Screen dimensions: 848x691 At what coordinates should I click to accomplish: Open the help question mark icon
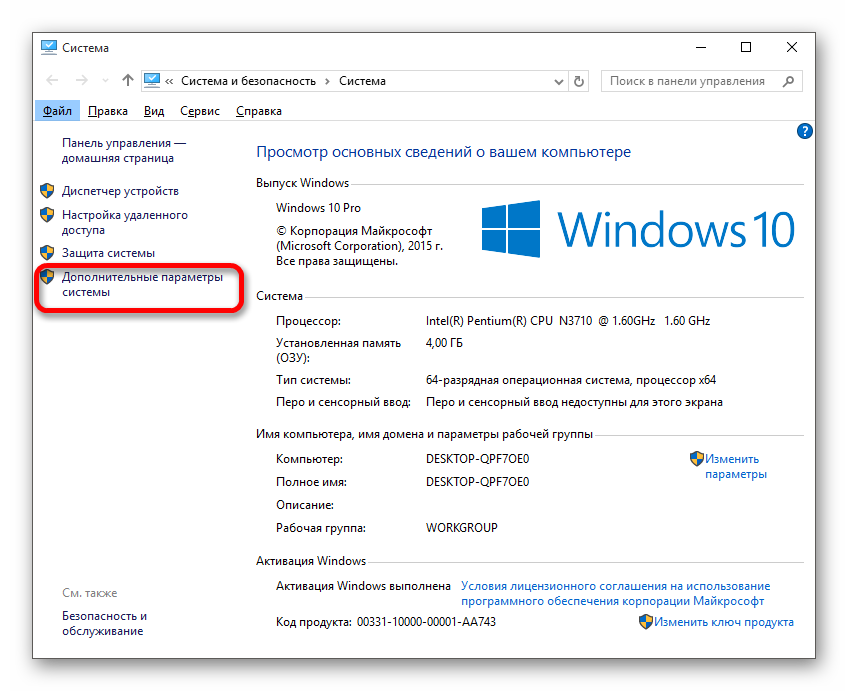[804, 131]
